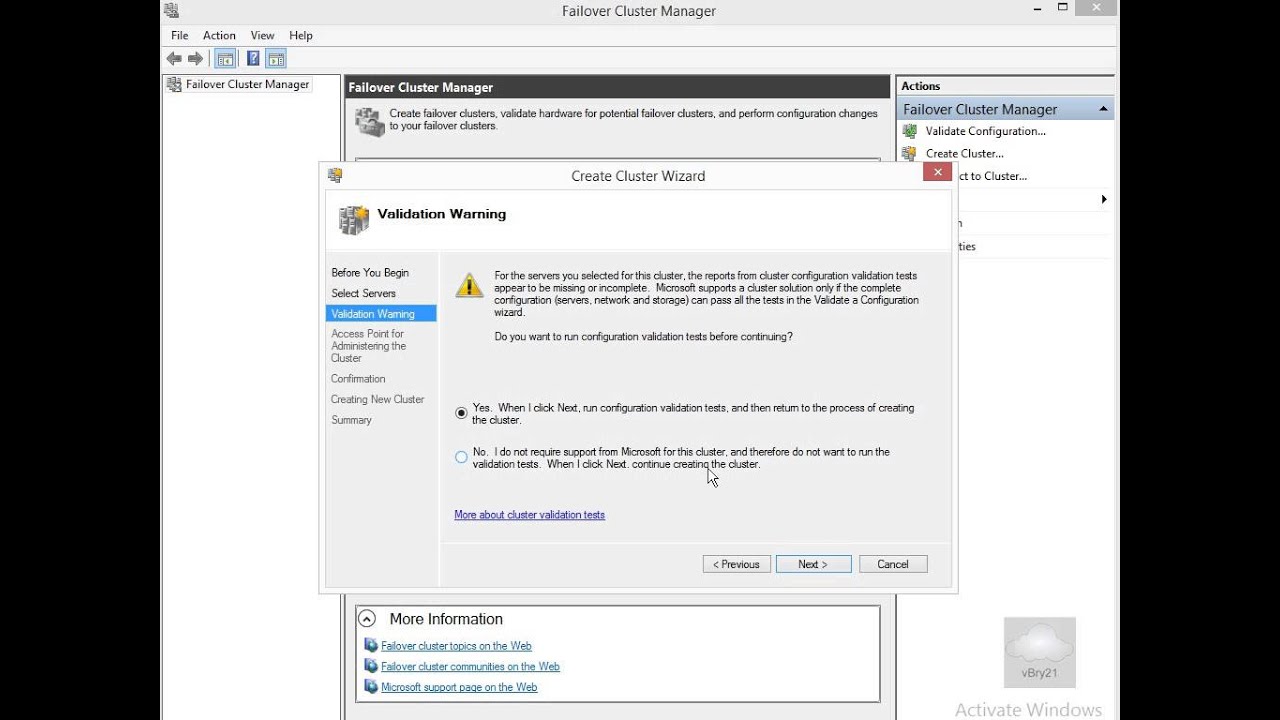Open Failover cluster communities on the Web

pos(470,666)
